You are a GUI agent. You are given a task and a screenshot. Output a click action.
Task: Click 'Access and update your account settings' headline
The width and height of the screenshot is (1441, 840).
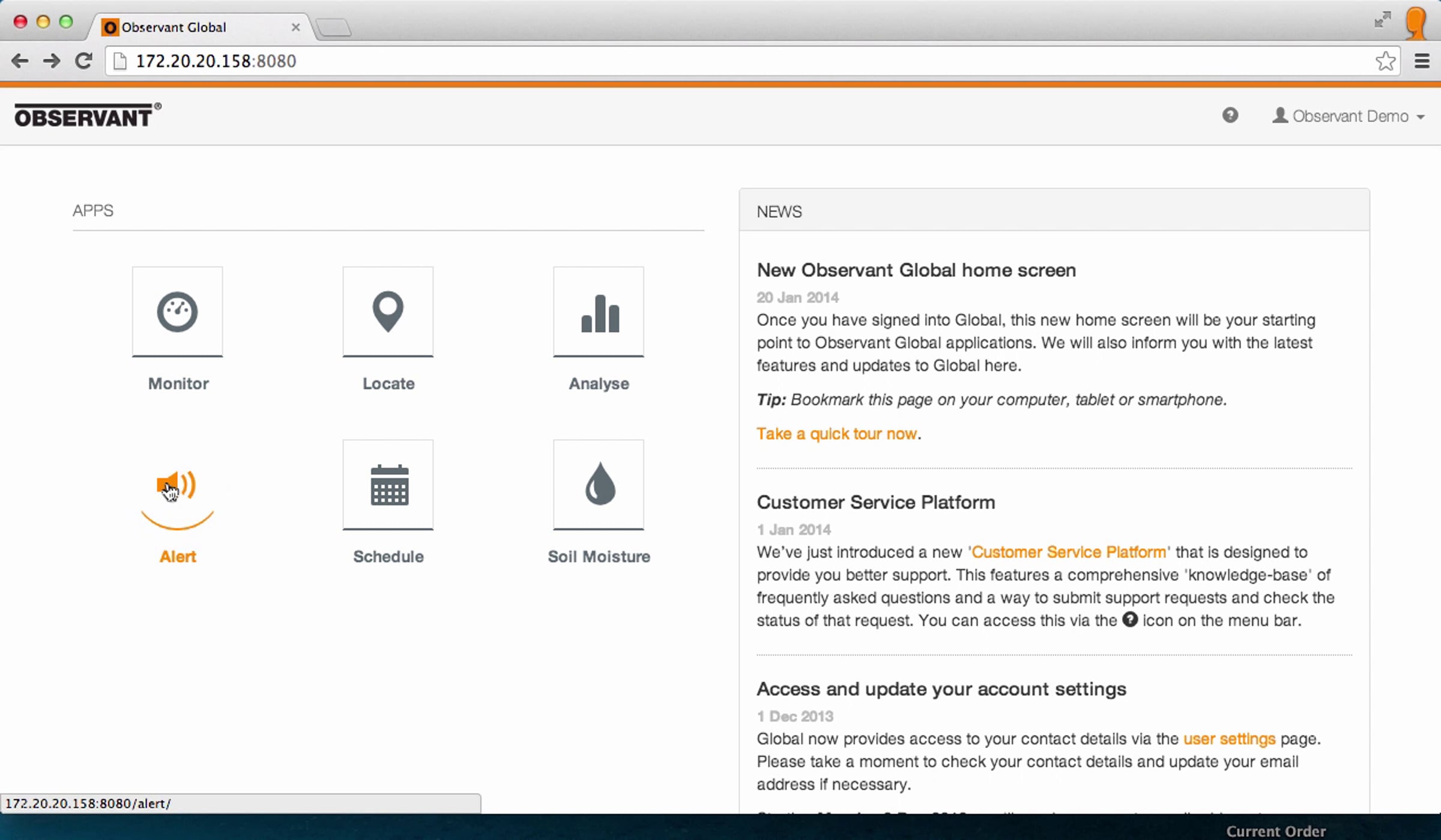tap(941, 689)
